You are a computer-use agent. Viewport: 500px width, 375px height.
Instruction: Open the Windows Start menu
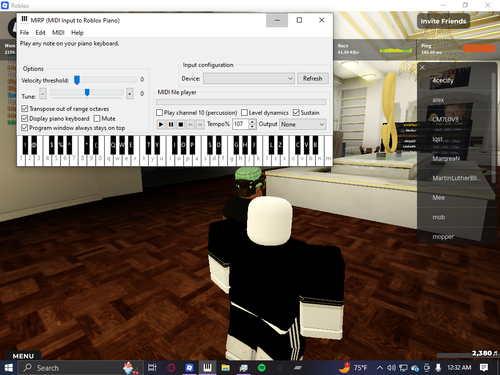pos(8,368)
